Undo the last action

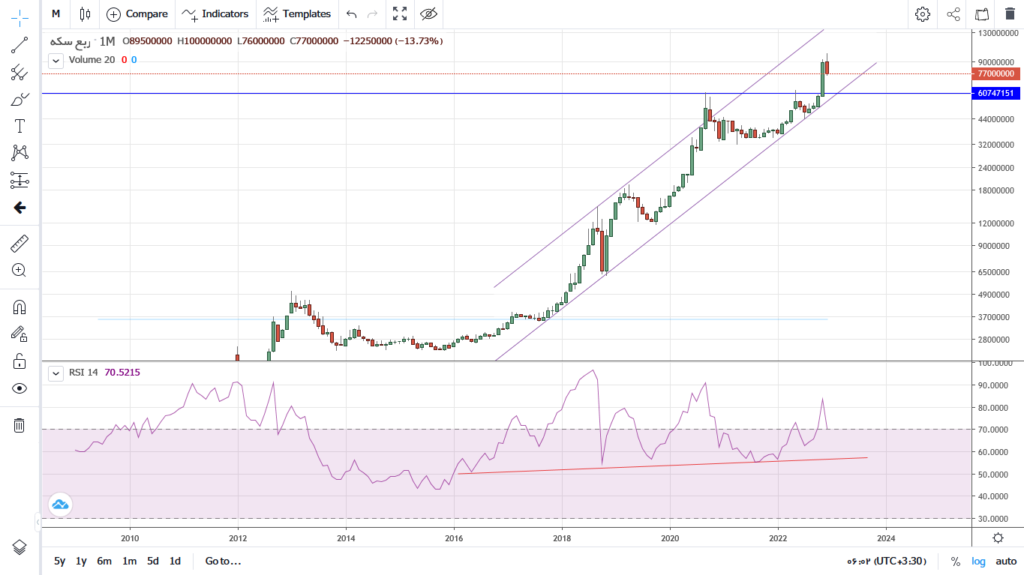pos(351,14)
